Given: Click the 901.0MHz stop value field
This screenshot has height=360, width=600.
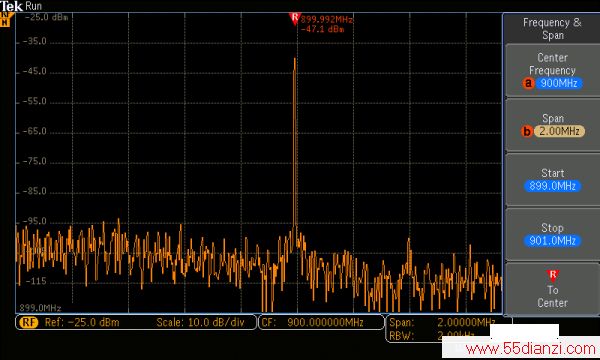Looking at the screenshot, I should pos(552,241).
